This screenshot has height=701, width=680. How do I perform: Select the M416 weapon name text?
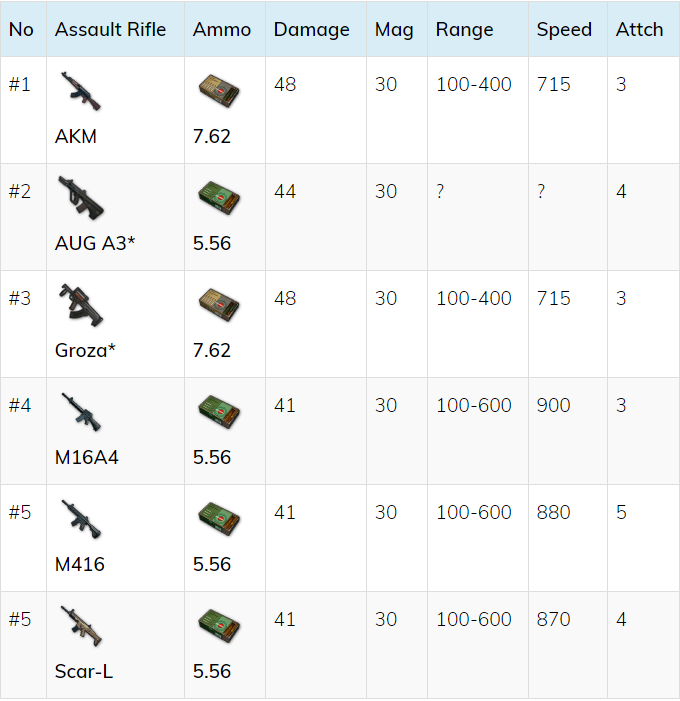(x=80, y=564)
